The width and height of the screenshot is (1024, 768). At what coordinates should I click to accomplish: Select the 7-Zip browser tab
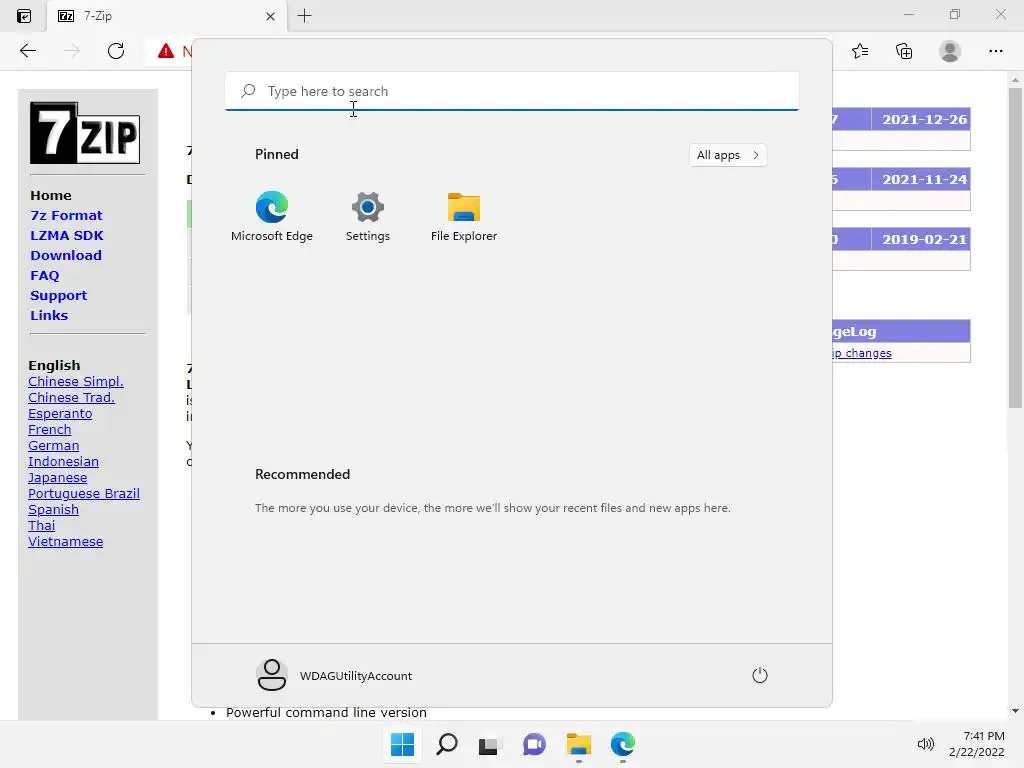tap(166, 16)
